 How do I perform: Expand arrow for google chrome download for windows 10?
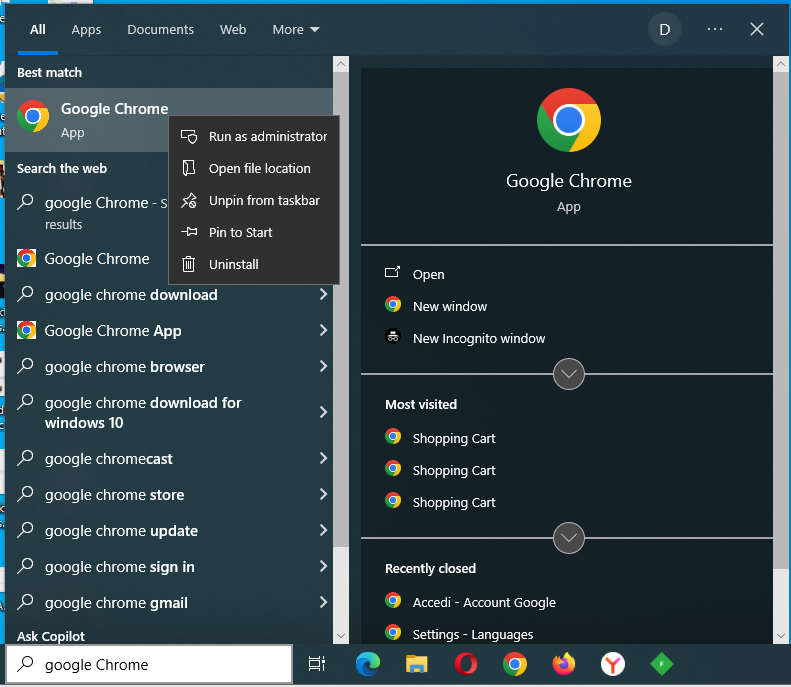[323, 412]
